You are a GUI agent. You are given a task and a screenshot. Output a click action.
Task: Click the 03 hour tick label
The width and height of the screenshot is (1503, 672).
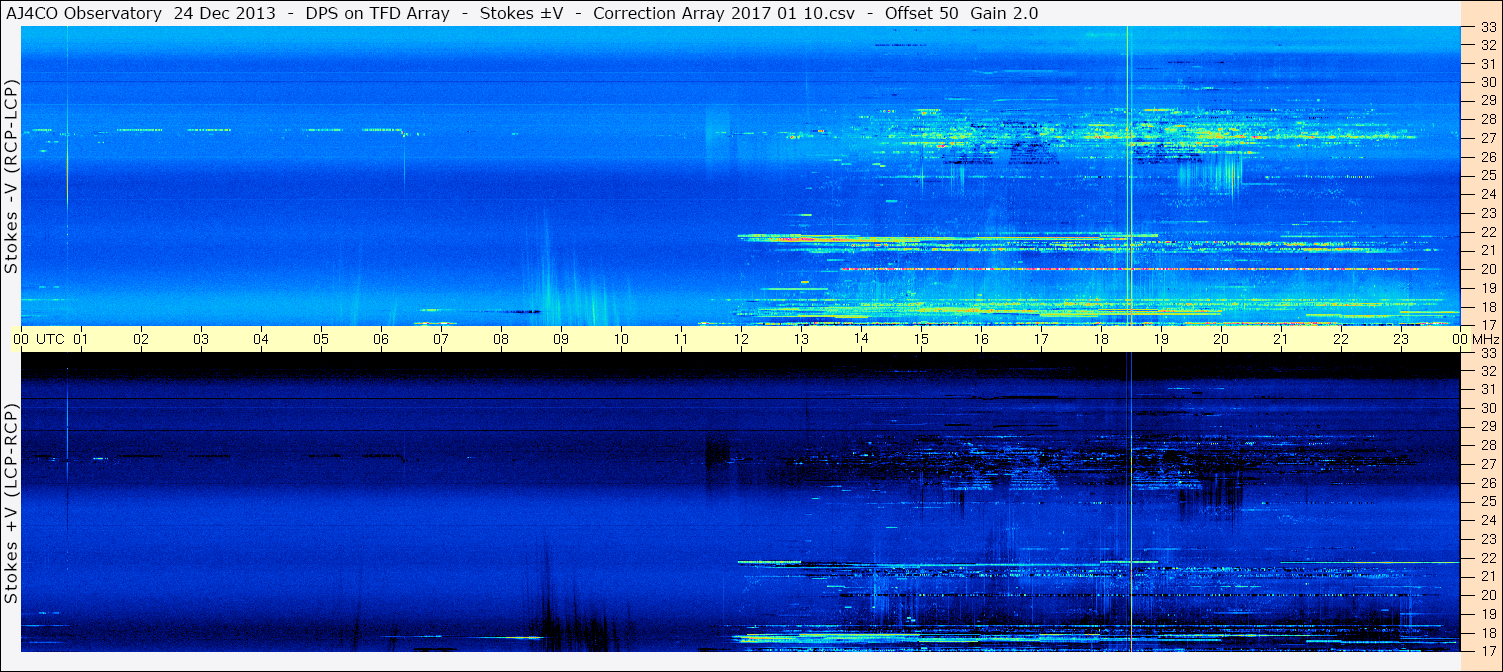click(x=201, y=339)
